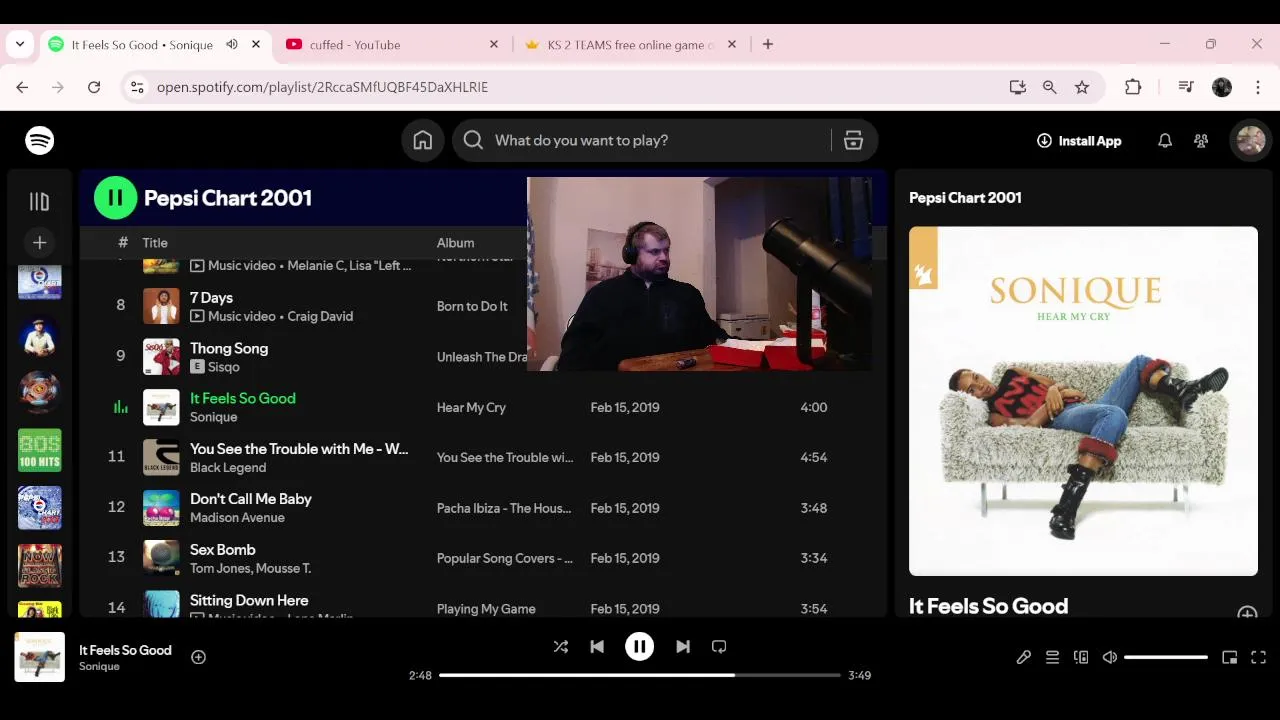Select the Sex Bomb track
The image size is (1280, 720).
coord(222,550)
